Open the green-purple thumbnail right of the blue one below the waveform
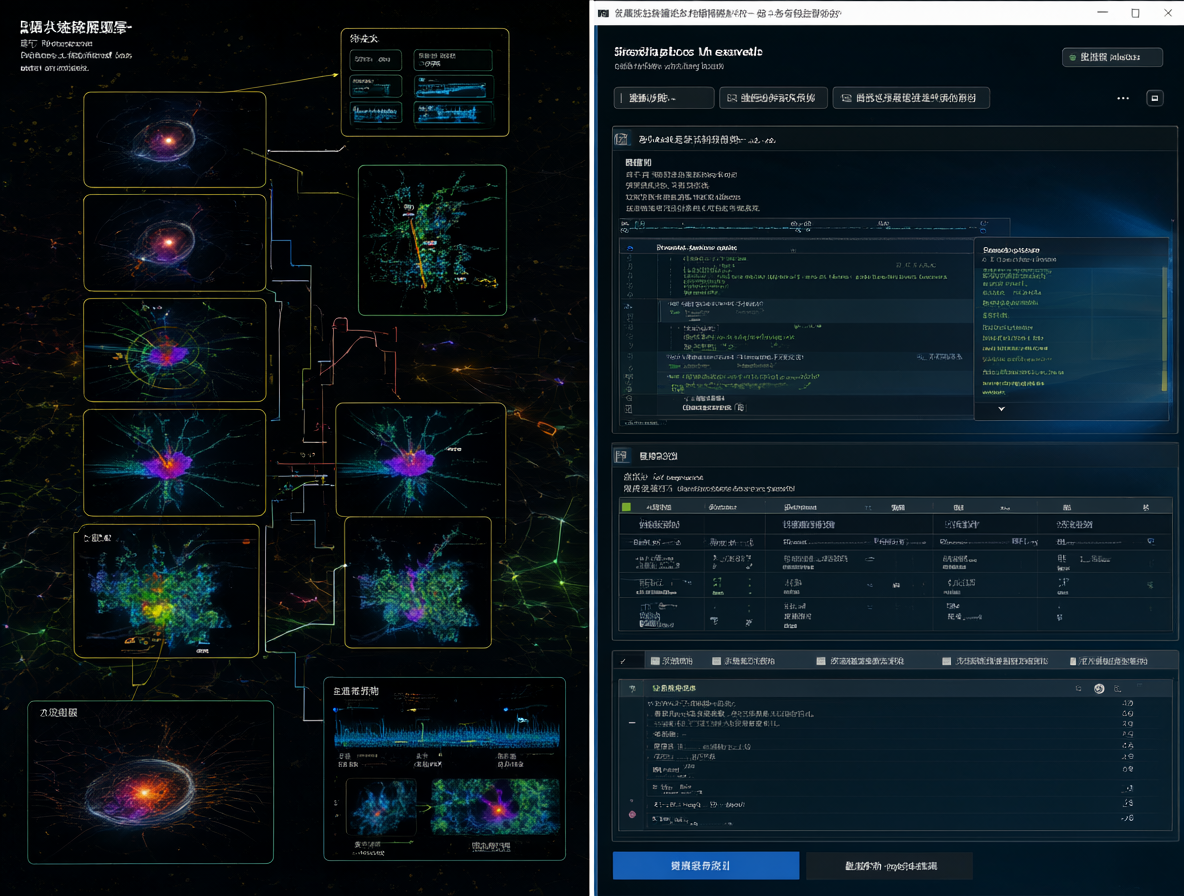This screenshot has width=1184, height=896. 495,806
